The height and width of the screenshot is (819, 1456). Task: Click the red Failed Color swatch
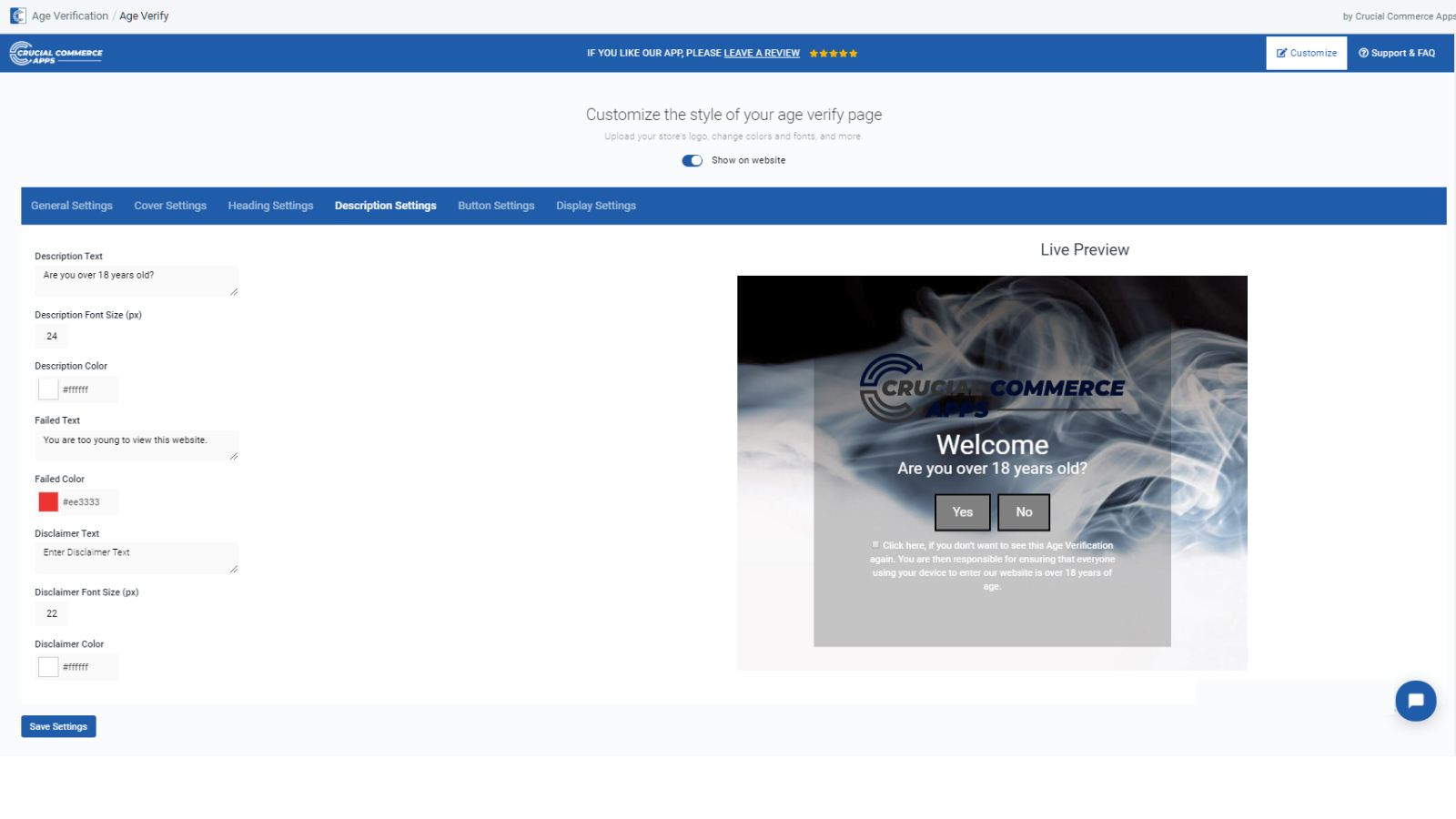point(47,501)
